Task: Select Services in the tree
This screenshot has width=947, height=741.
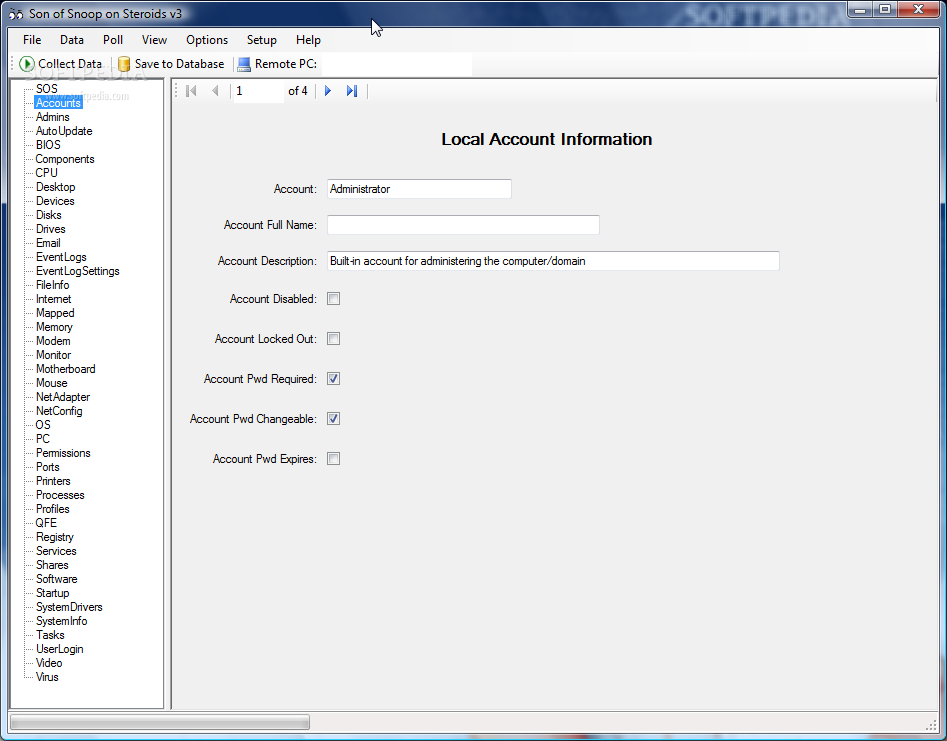Action: click(x=56, y=551)
